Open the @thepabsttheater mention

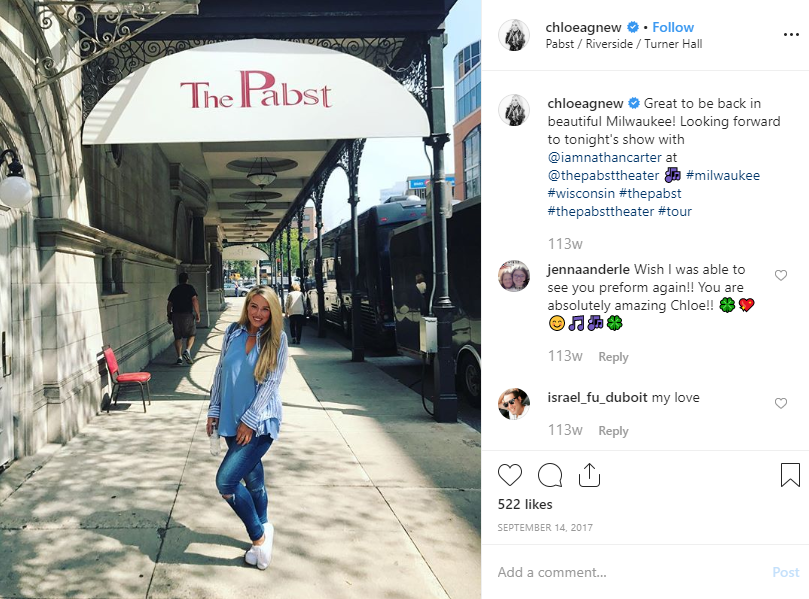(603, 175)
